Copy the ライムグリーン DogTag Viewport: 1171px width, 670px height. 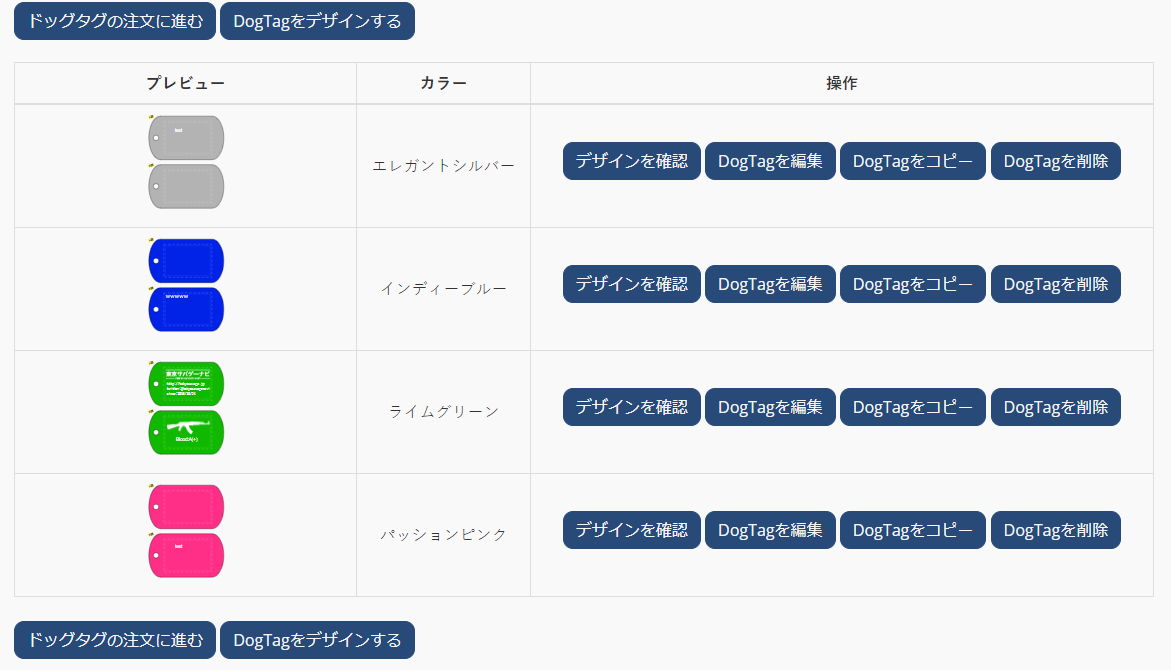click(912, 407)
